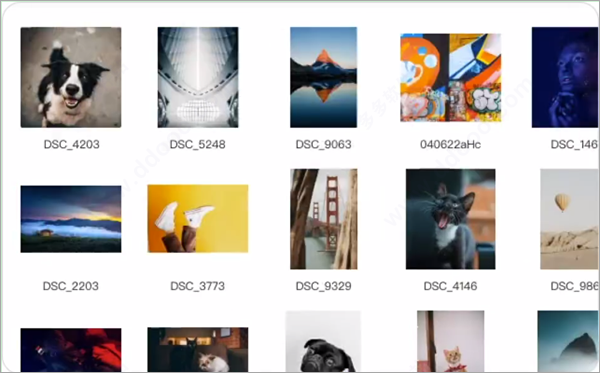Click the DSC_2203 file name
This screenshot has width=600, height=373.
coord(71,286)
